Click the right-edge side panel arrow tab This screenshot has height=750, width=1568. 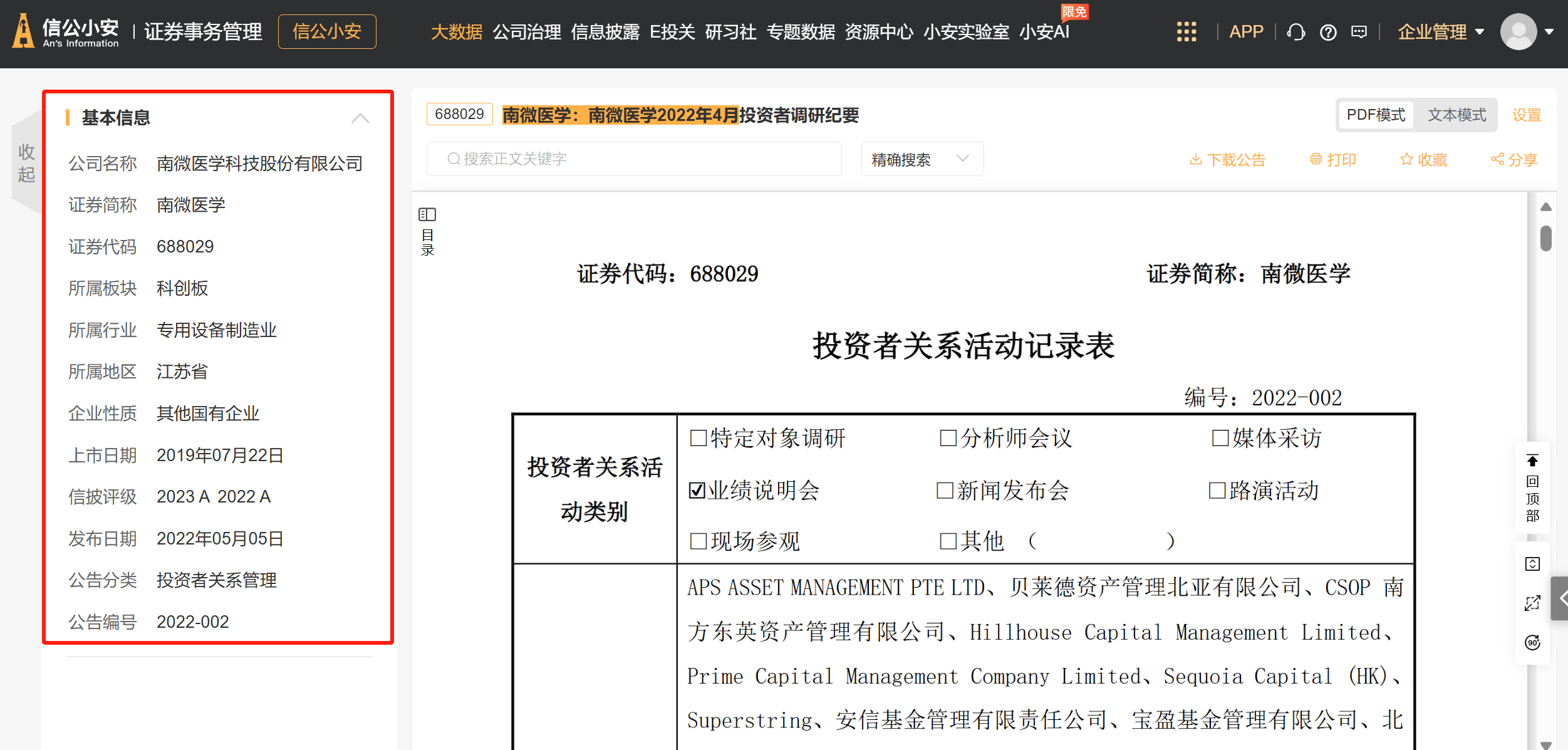[x=1560, y=598]
